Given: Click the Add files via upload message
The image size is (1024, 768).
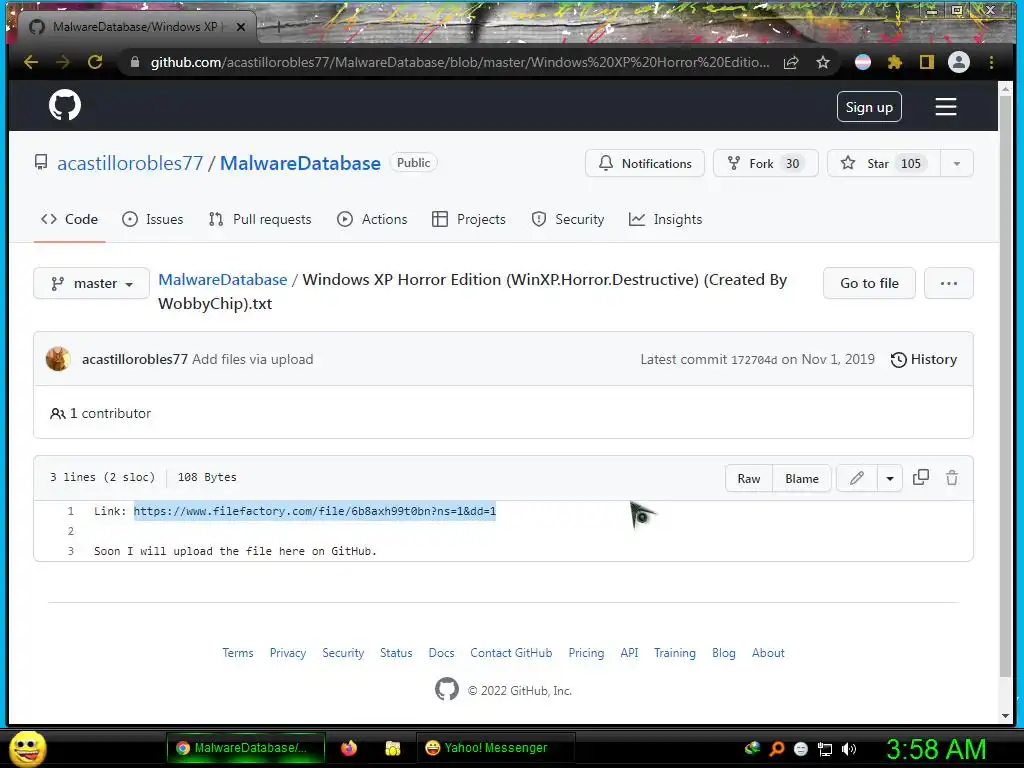Looking at the screenshot, I should point(253,359).
